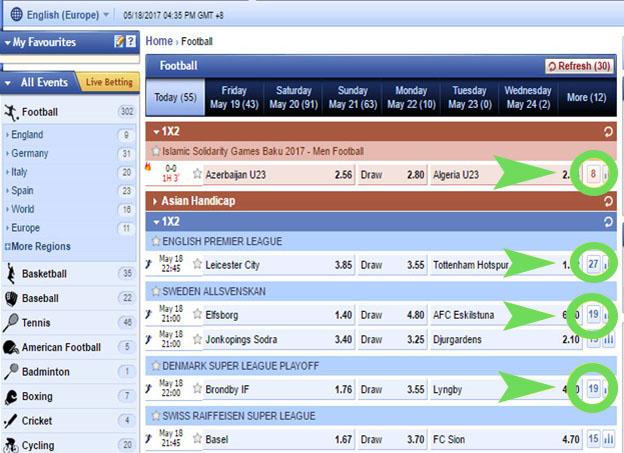Select the American Football helmet icon
This screenshot has height=453, width=624.
(x=11, y=347)
